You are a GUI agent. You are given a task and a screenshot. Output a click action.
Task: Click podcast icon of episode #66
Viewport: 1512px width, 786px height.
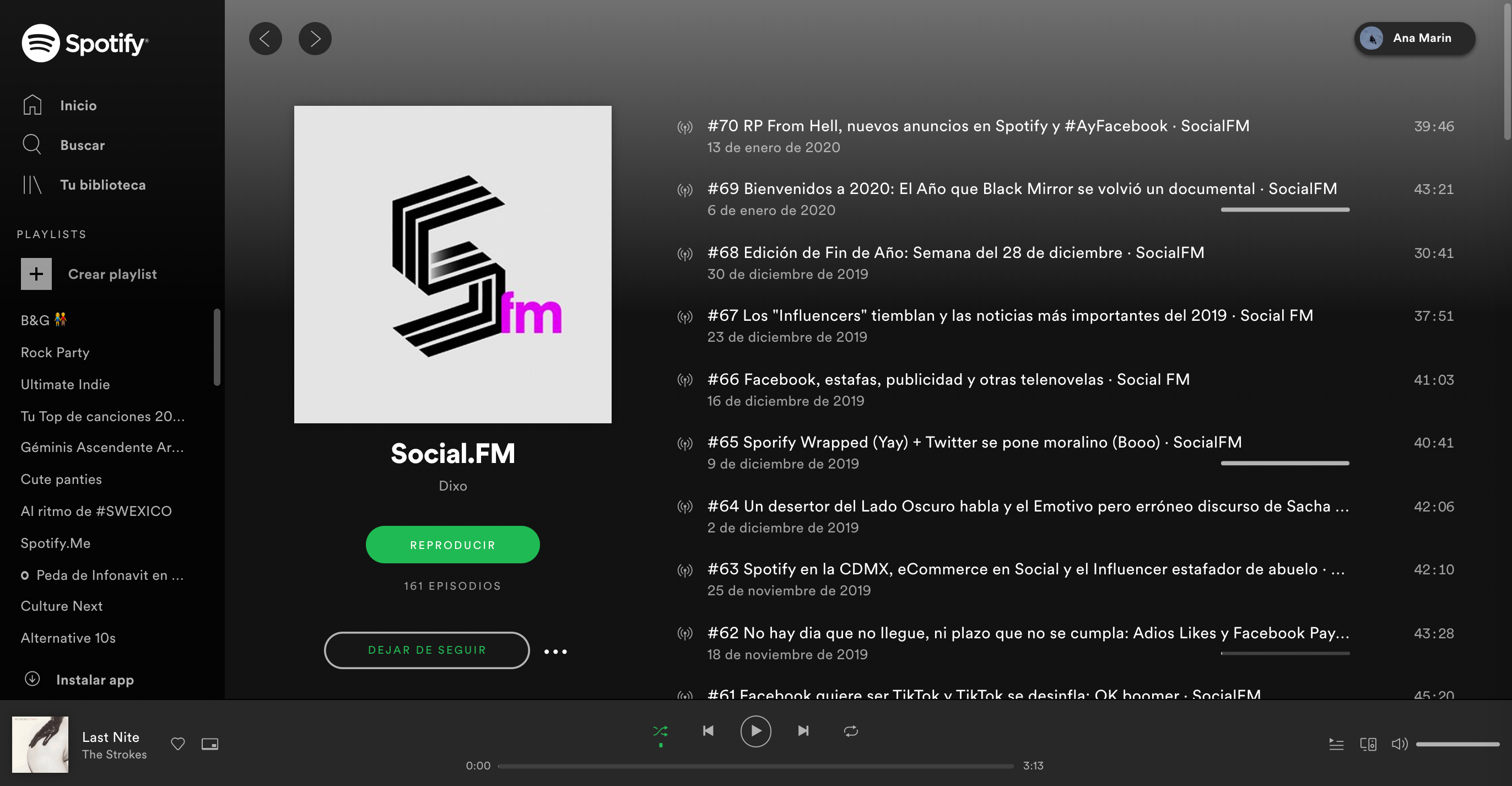[685, 380]
